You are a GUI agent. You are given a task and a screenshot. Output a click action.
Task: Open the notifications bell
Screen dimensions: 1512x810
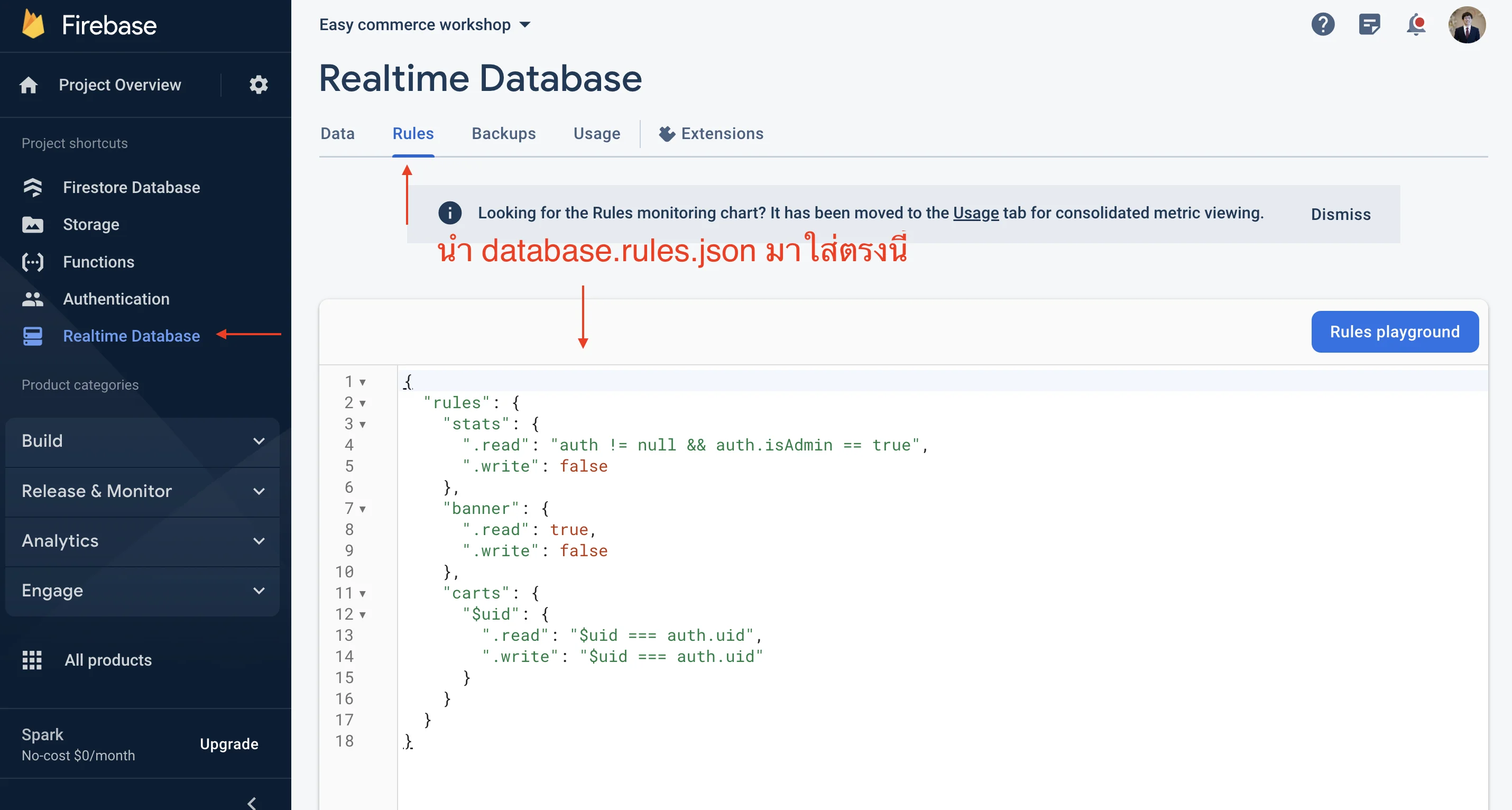click(x=1416, y=25)
